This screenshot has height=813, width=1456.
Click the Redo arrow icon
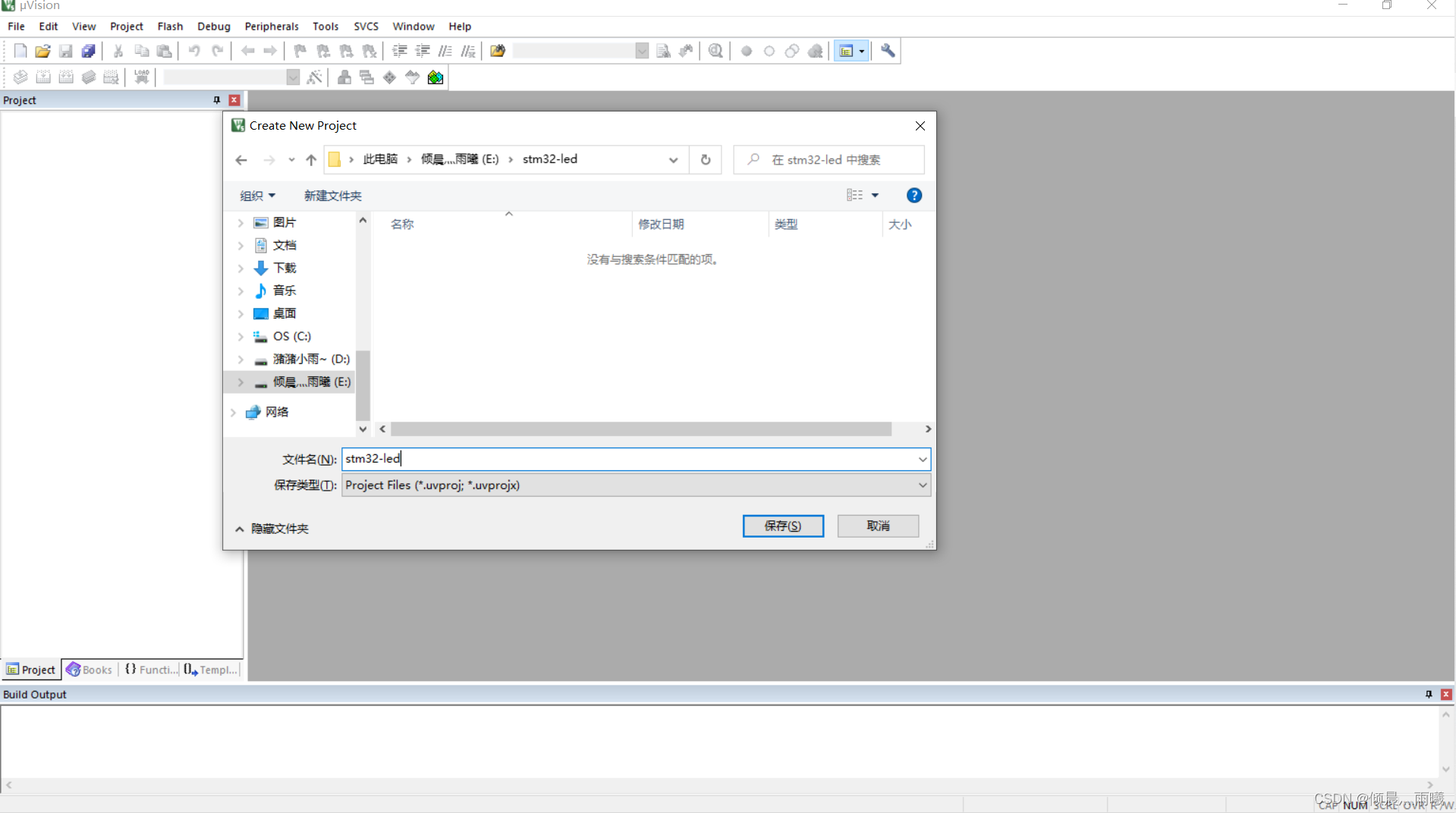pyautogui.click(x=217, y=51)
